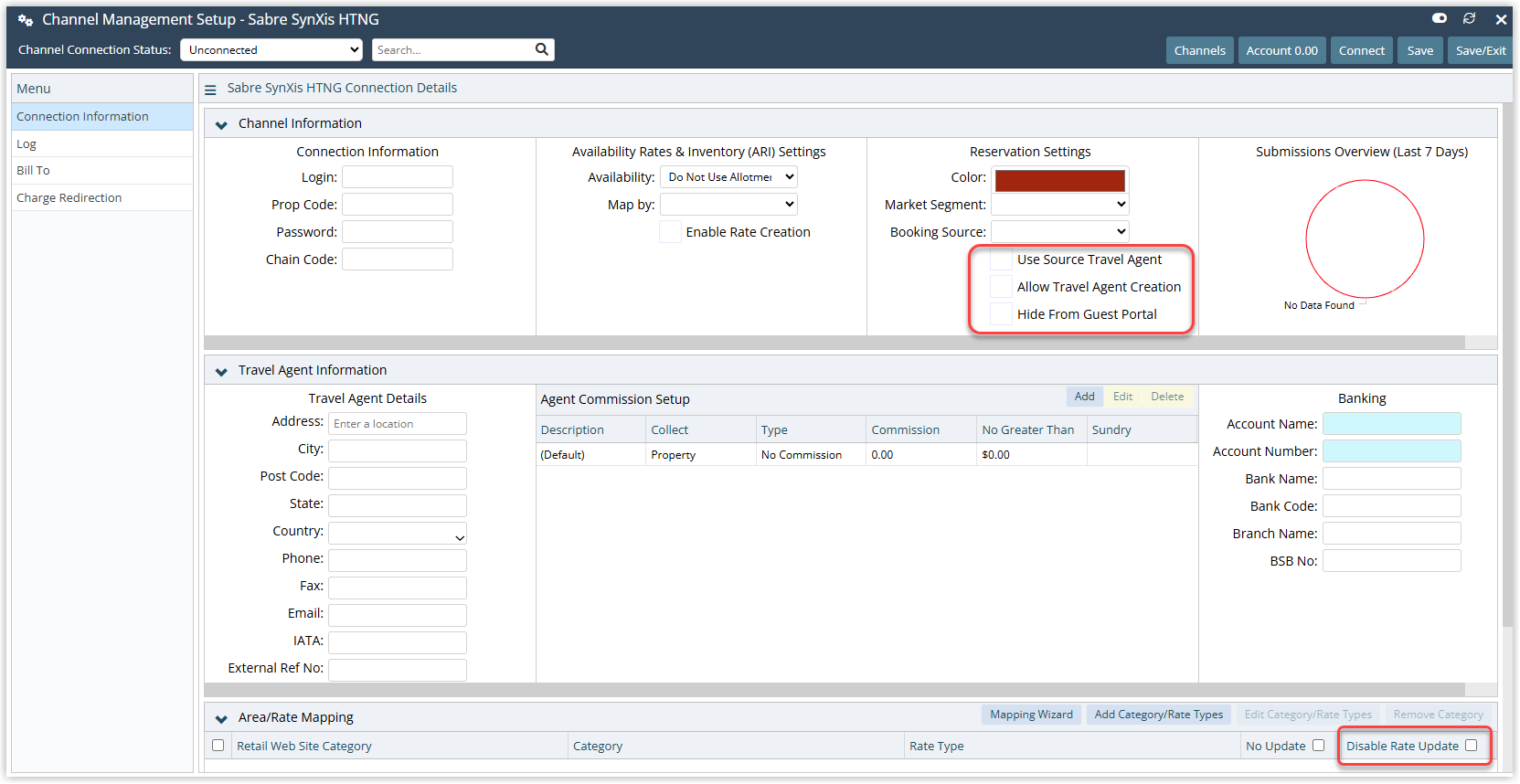The image size is (1520, 784).
Task: Click the Channel Information horizontal scrollbar
Action: pos(834,343)
